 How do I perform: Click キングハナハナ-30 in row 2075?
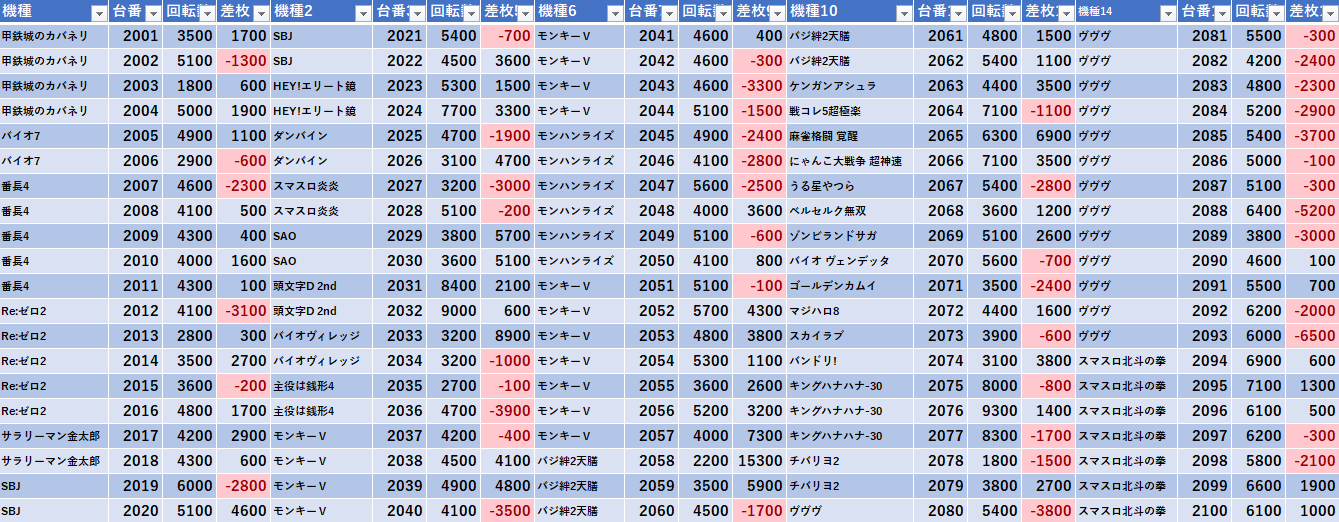851,386
